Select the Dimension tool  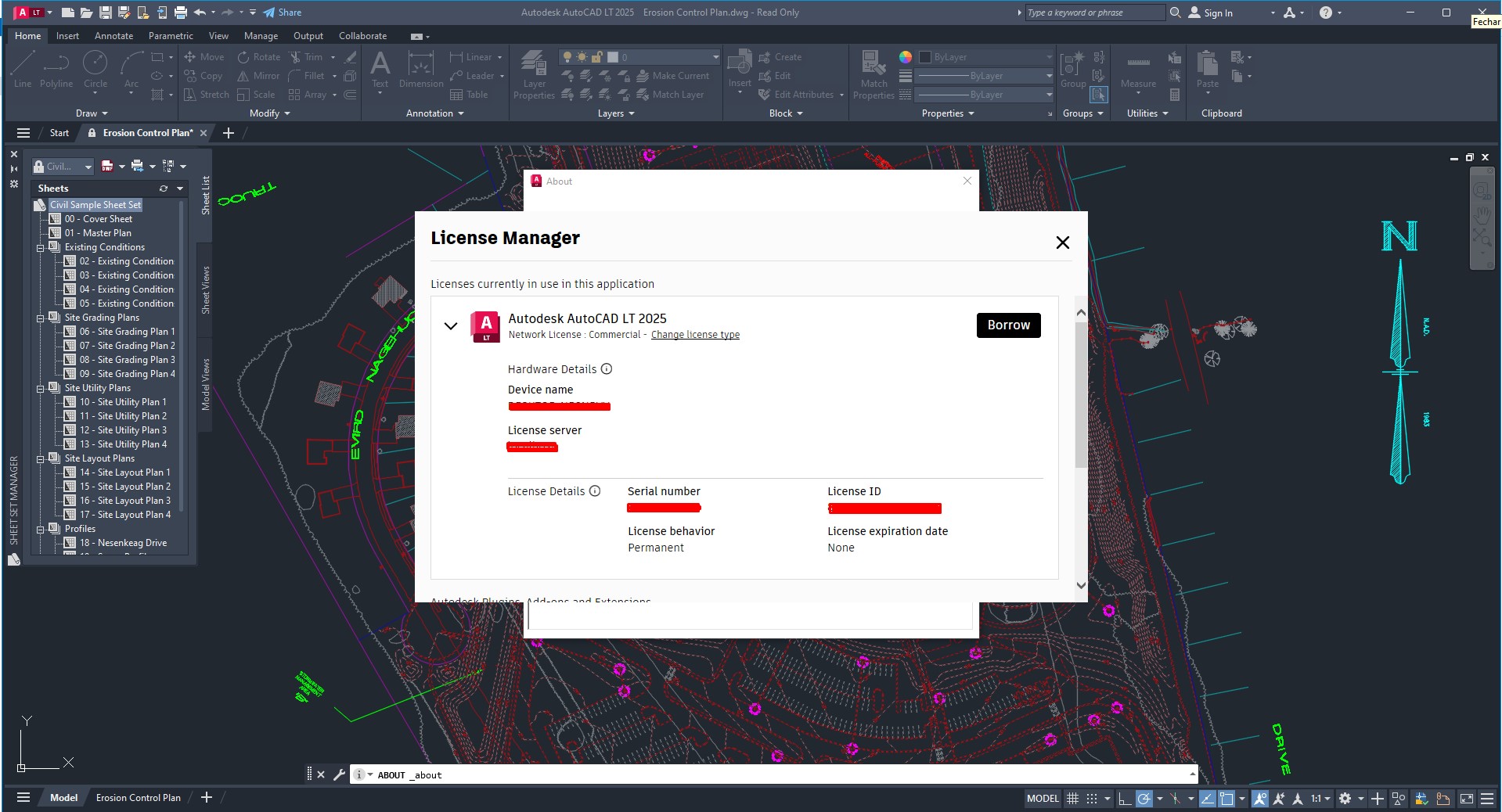pyautogui.click(x=421, y=70)
